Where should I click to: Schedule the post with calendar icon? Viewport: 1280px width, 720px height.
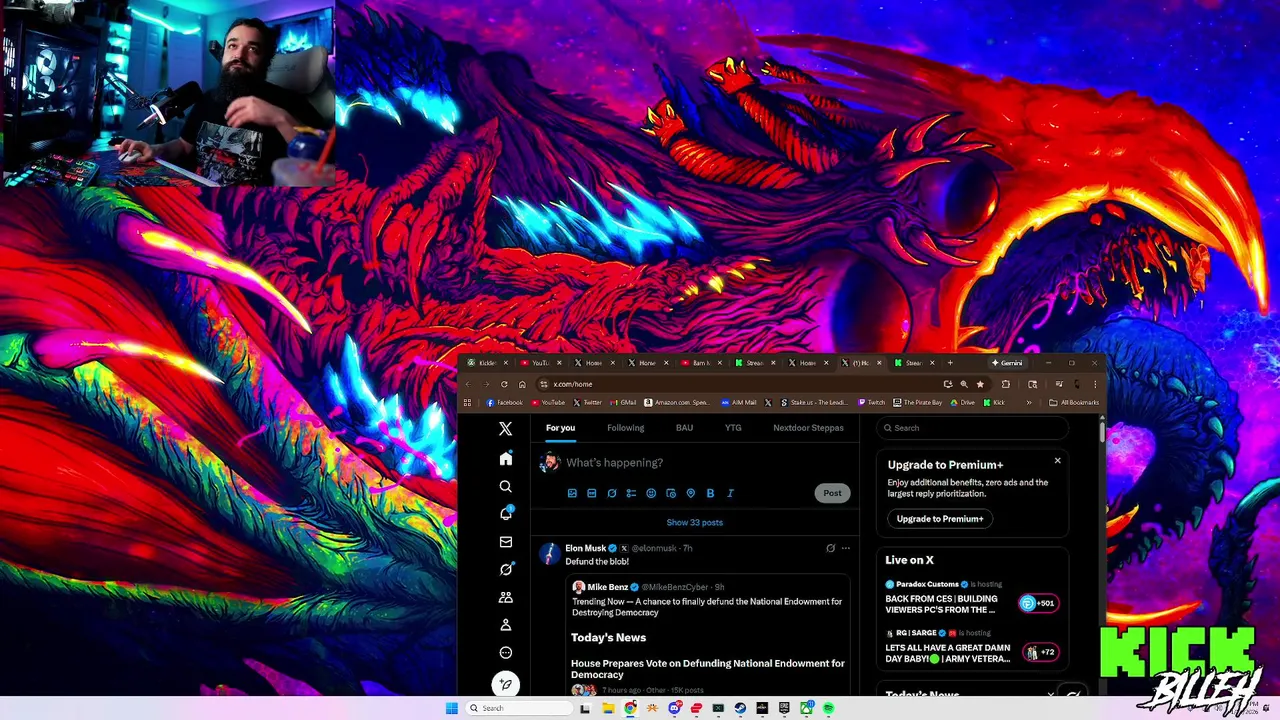click(671, 493)
